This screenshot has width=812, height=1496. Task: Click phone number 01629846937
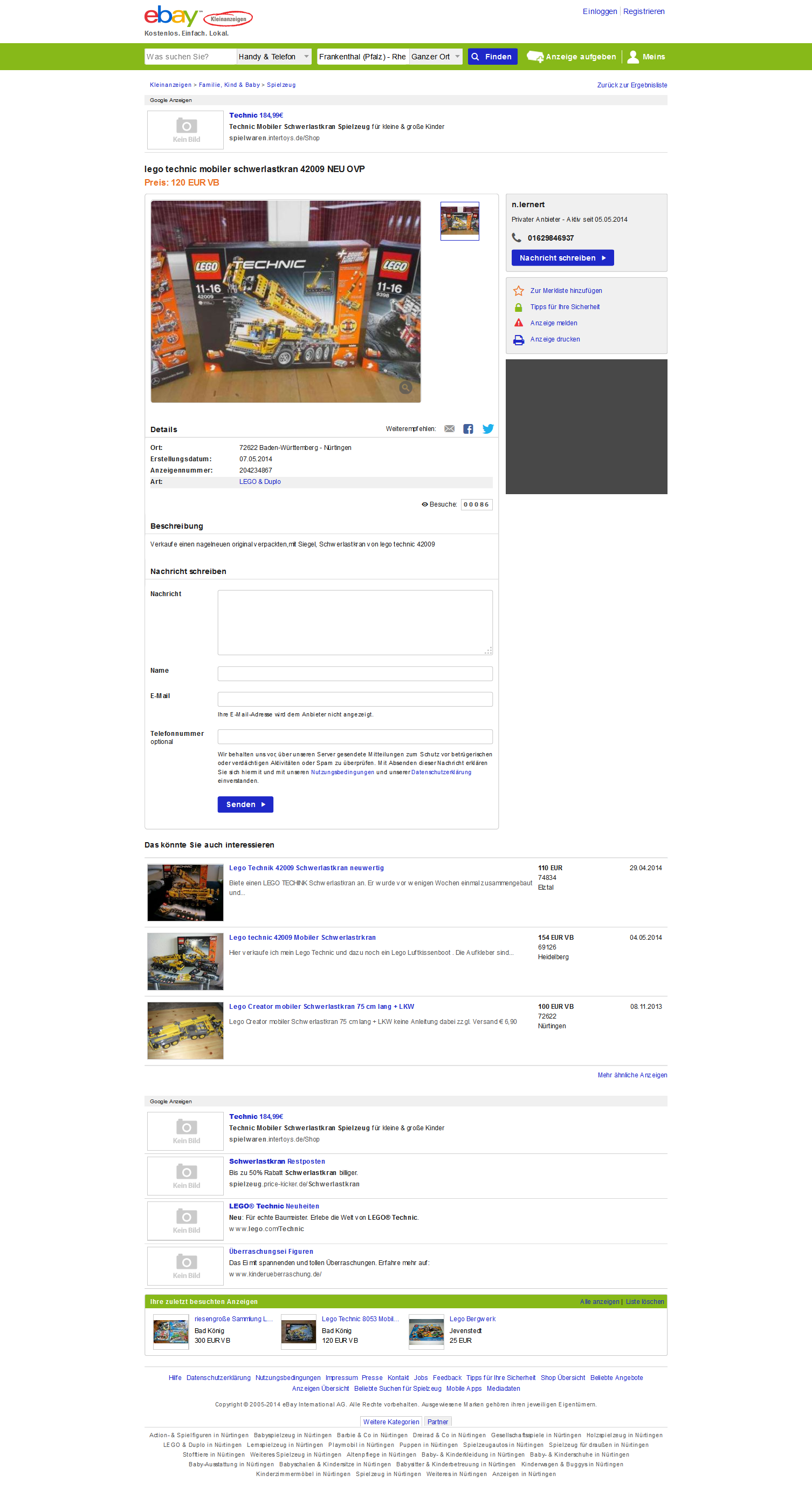pos(550,238)
